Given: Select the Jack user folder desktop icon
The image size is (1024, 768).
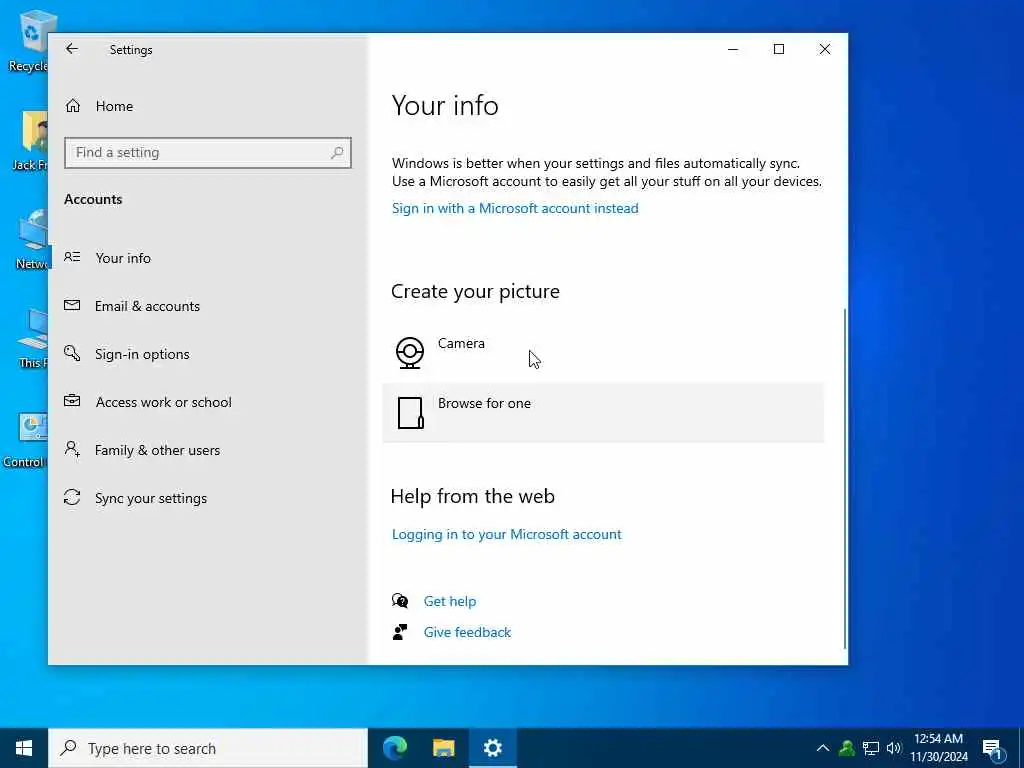Looking at the screenshot, I should [30, 141].
